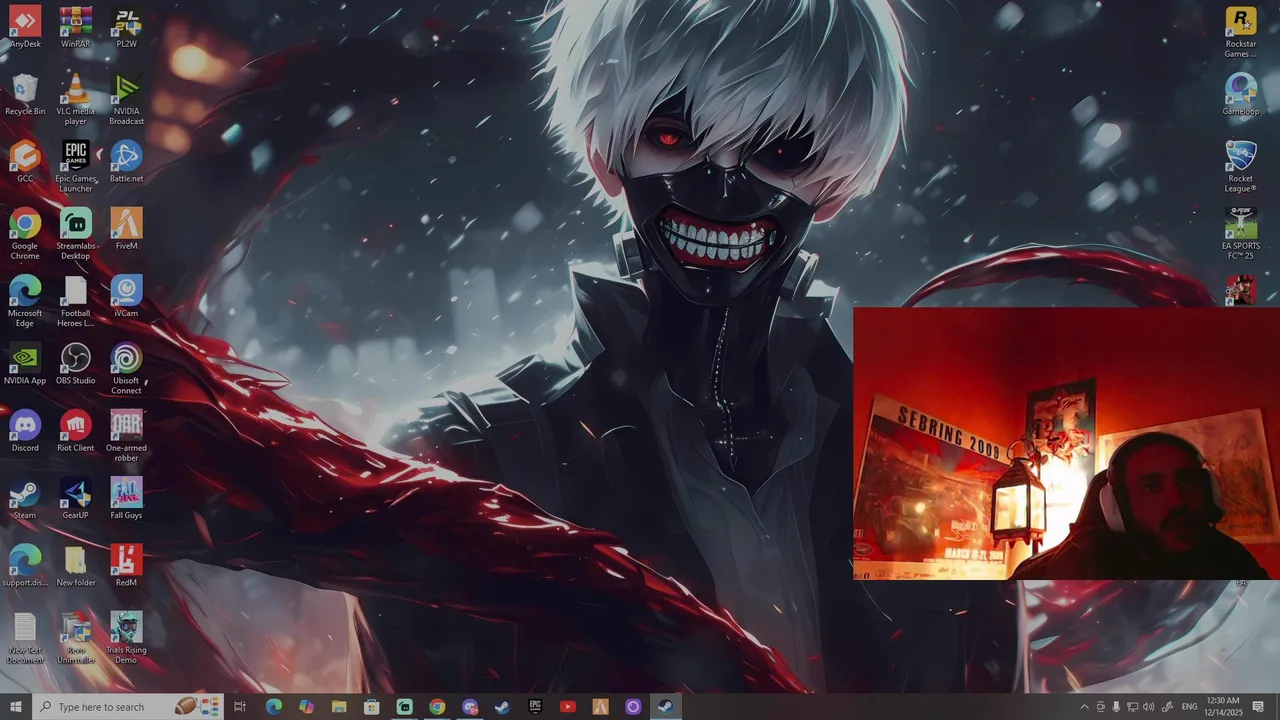
Task: Launch VLC media player from desktop
Action: pyautogui.click(x=76, y=99)
